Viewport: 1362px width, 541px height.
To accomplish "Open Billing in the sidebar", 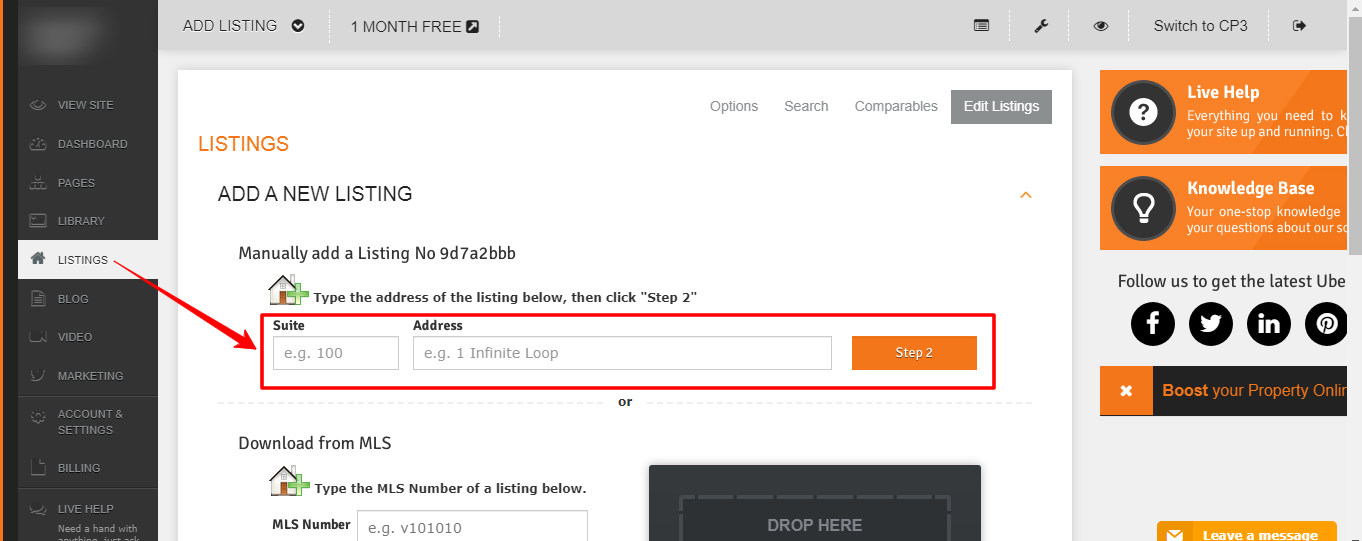I will [x=88, y=468].
